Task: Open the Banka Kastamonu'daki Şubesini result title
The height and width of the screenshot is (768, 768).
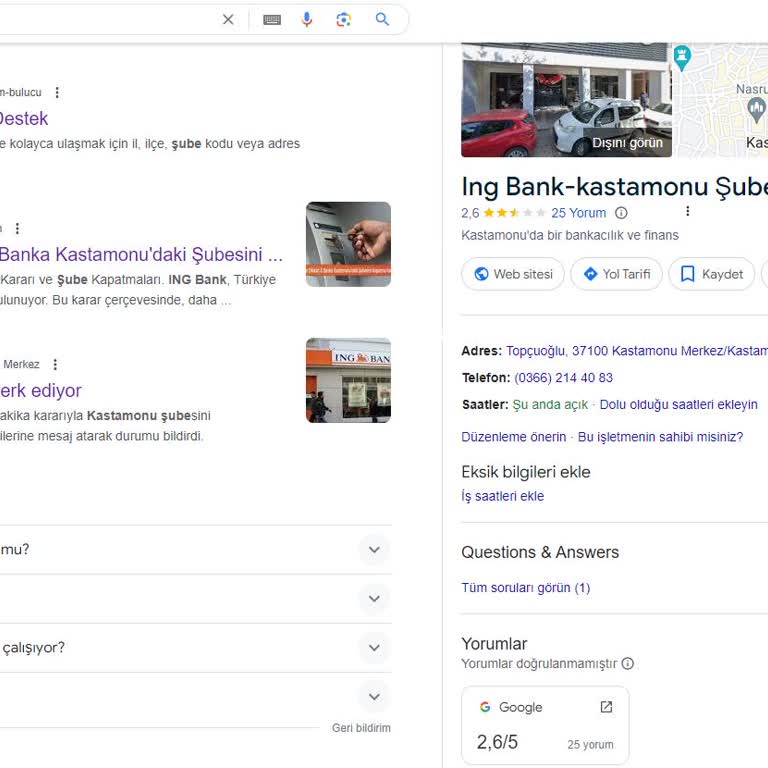Action: 141,254
